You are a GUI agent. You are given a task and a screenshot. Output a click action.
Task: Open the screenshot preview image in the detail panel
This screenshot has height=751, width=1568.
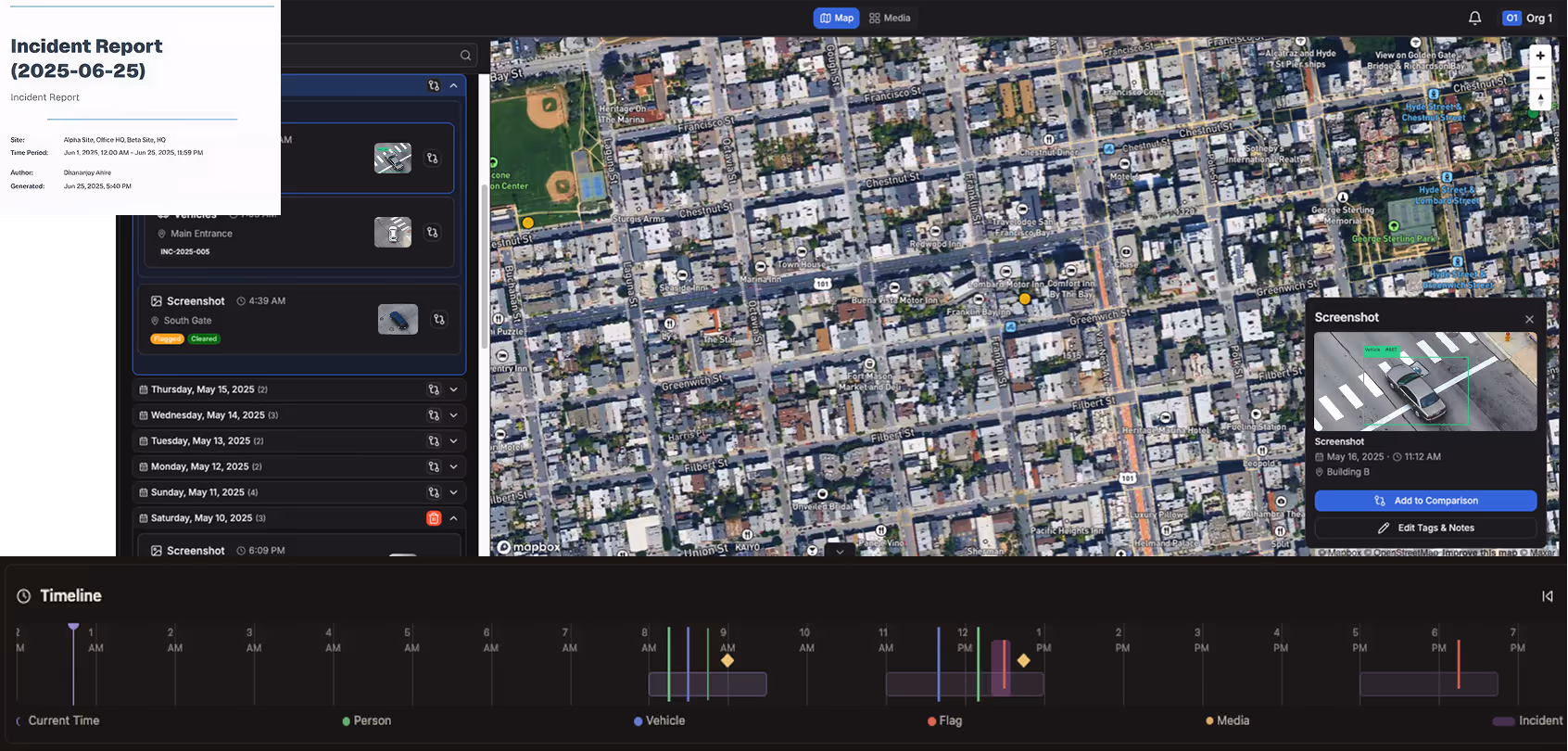click(x=1425, y=381)
